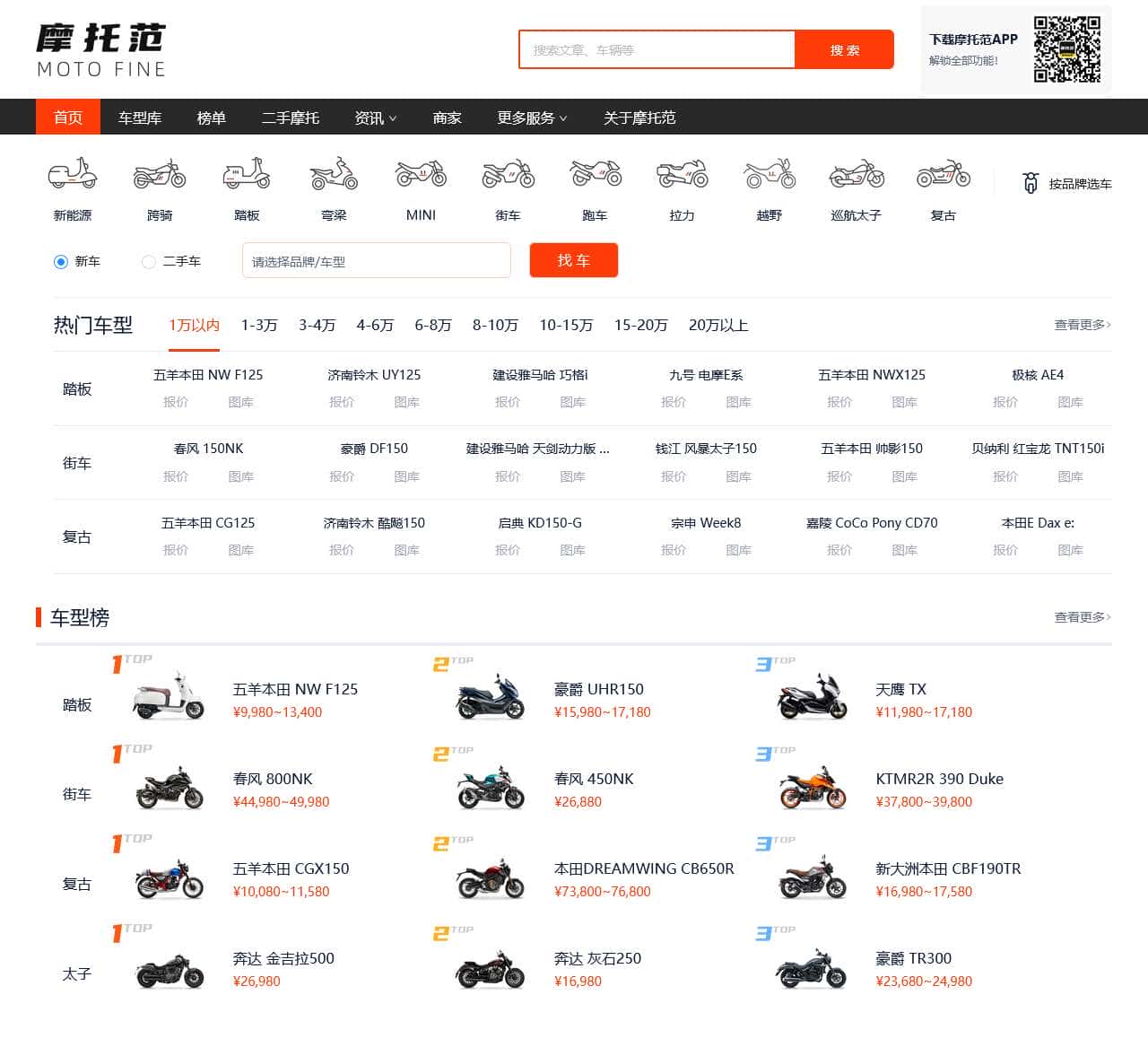Switch to the 1万以内 price tab

click(x=194, y=325)
